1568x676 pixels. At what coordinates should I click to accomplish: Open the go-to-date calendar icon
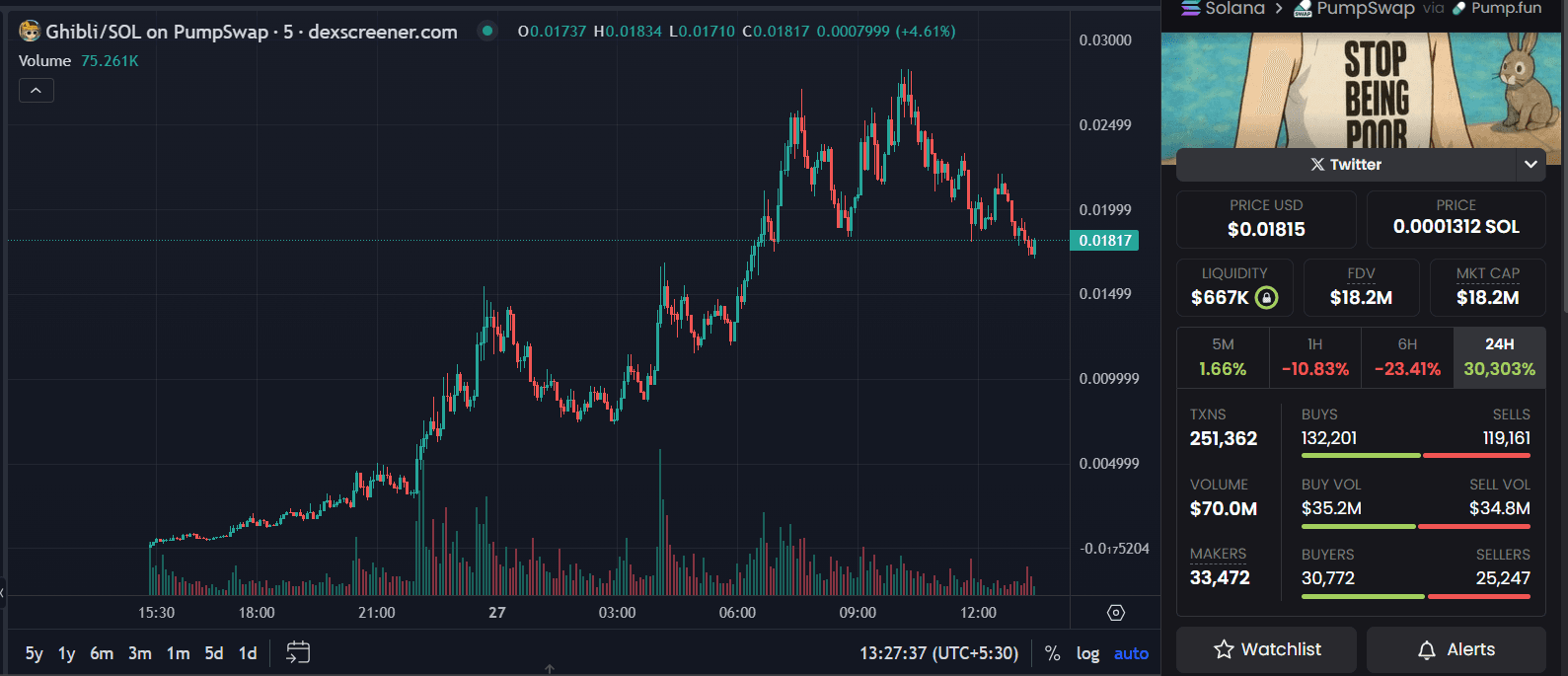[x=298, y=652]
